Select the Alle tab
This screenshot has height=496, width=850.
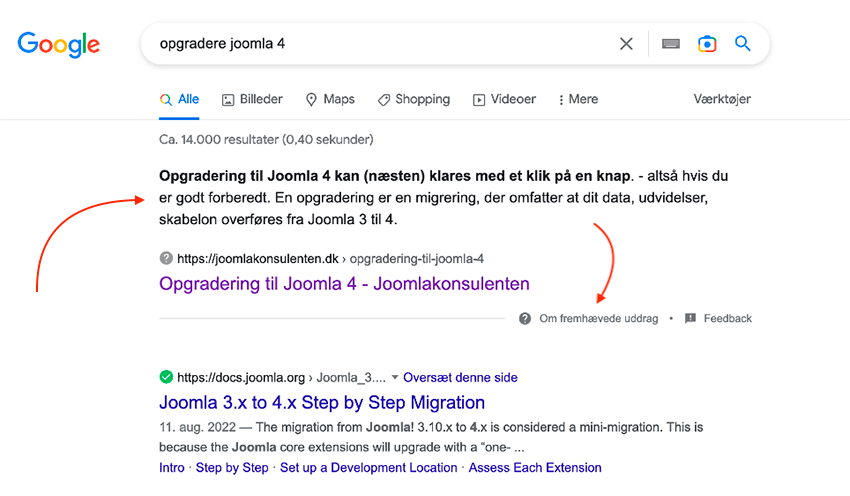pos(179,99)
